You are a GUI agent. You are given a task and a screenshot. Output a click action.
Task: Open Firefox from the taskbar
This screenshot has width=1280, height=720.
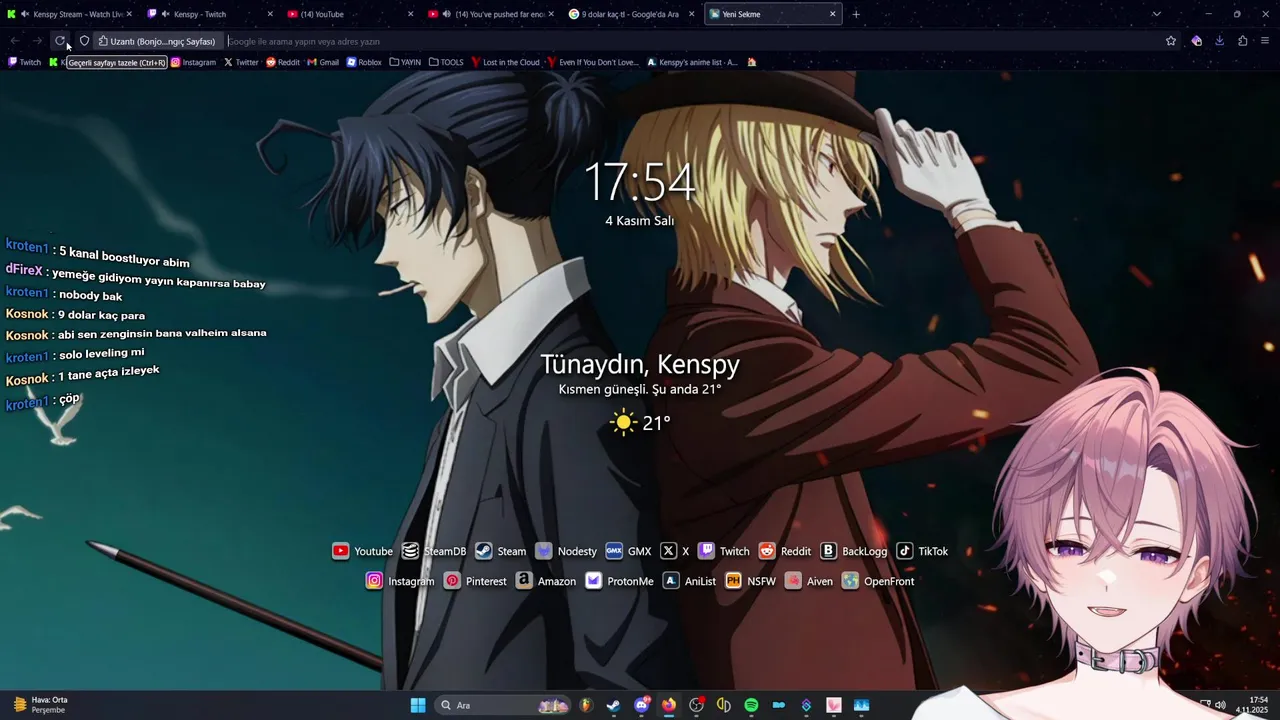668,705
